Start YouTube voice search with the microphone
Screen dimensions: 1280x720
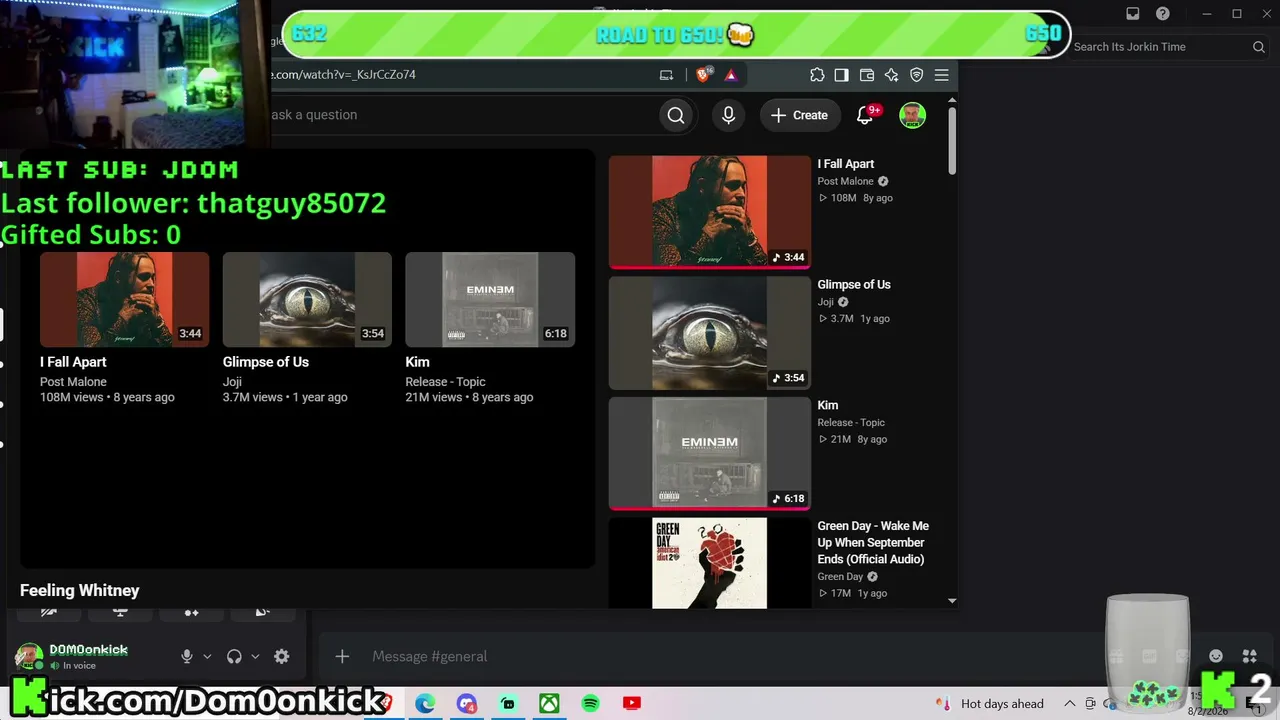(x=728, y=115)
